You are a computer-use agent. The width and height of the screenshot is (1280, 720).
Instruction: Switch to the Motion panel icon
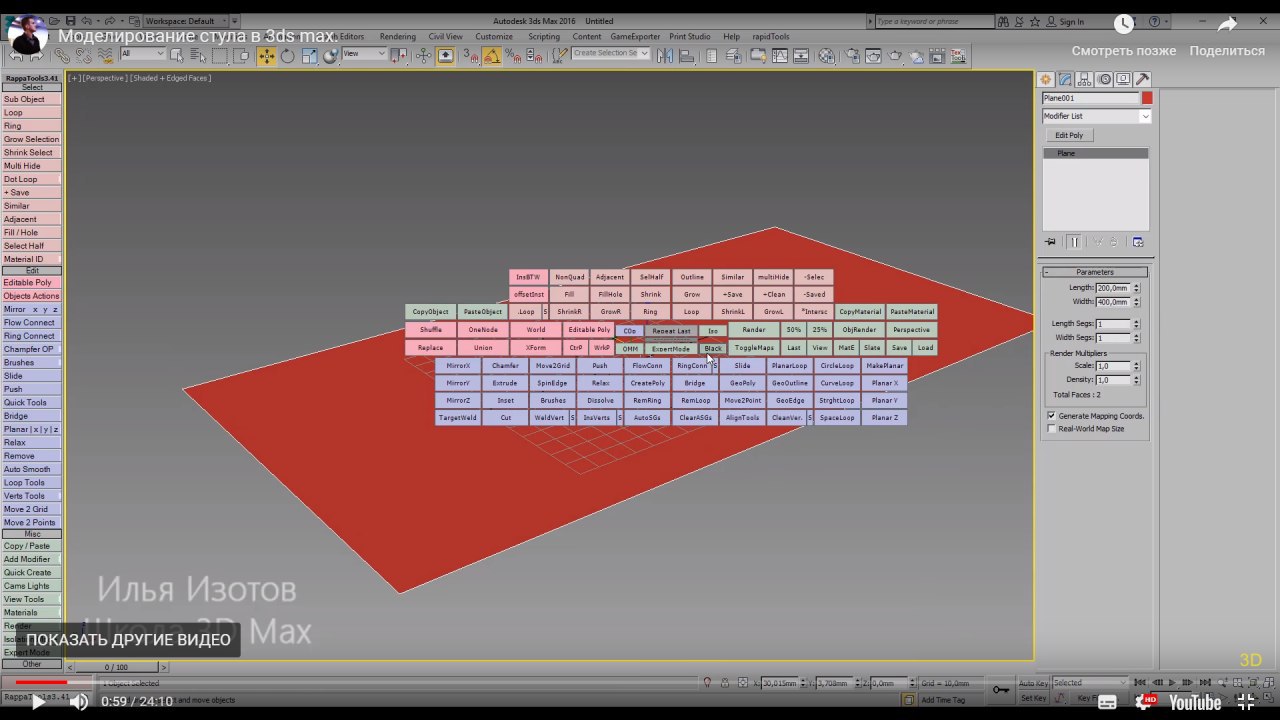point(1105,79)
